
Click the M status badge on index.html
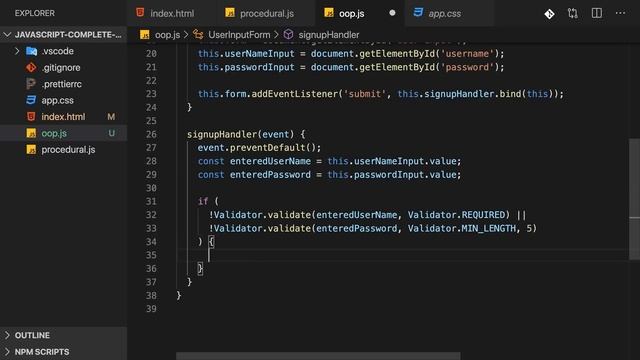[111, 117]
